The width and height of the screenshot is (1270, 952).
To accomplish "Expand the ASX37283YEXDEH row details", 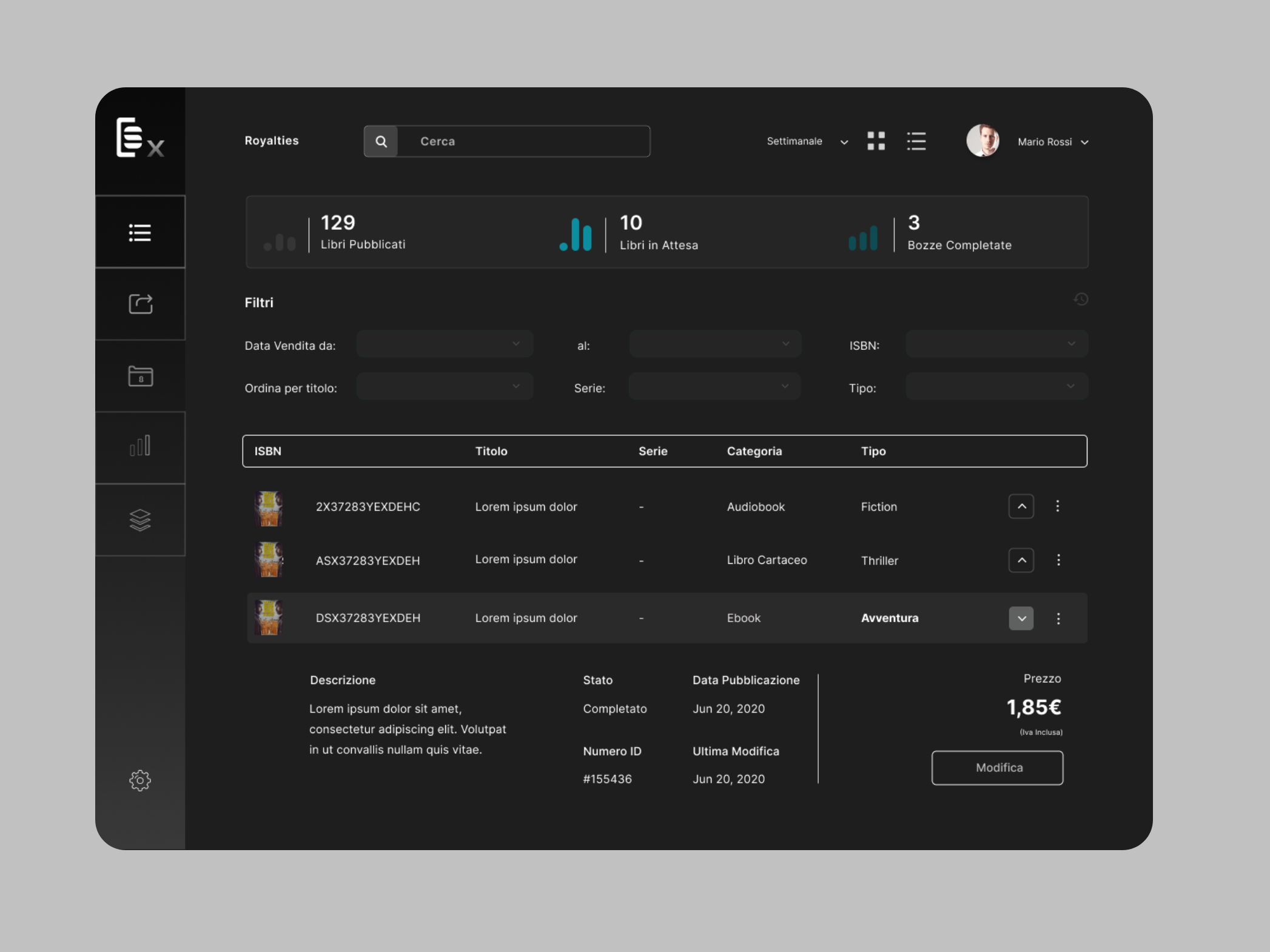I will pos(1021,560).
